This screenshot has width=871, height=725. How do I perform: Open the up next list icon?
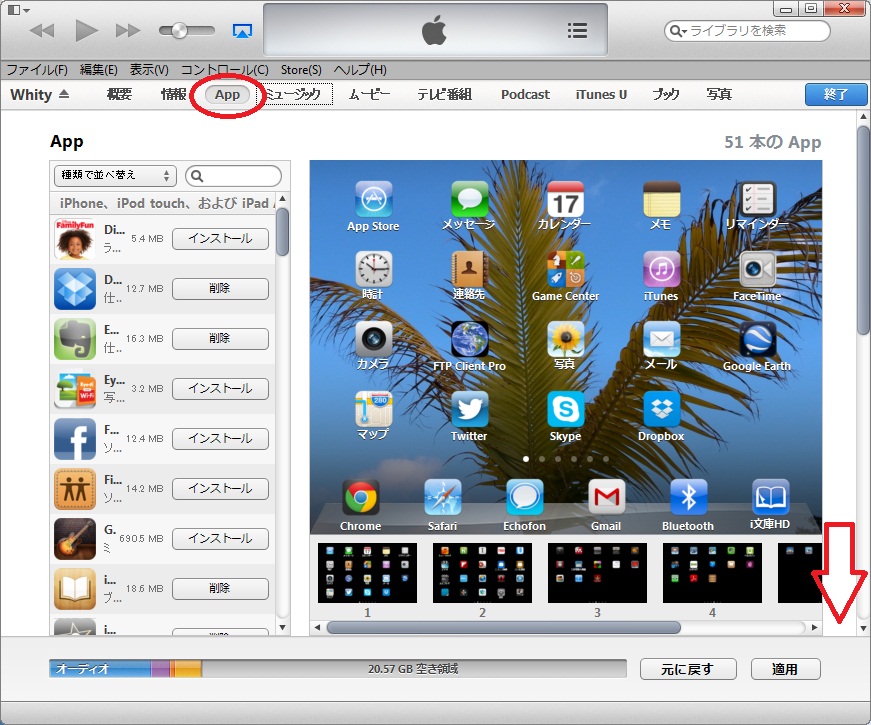coord(577,31)
